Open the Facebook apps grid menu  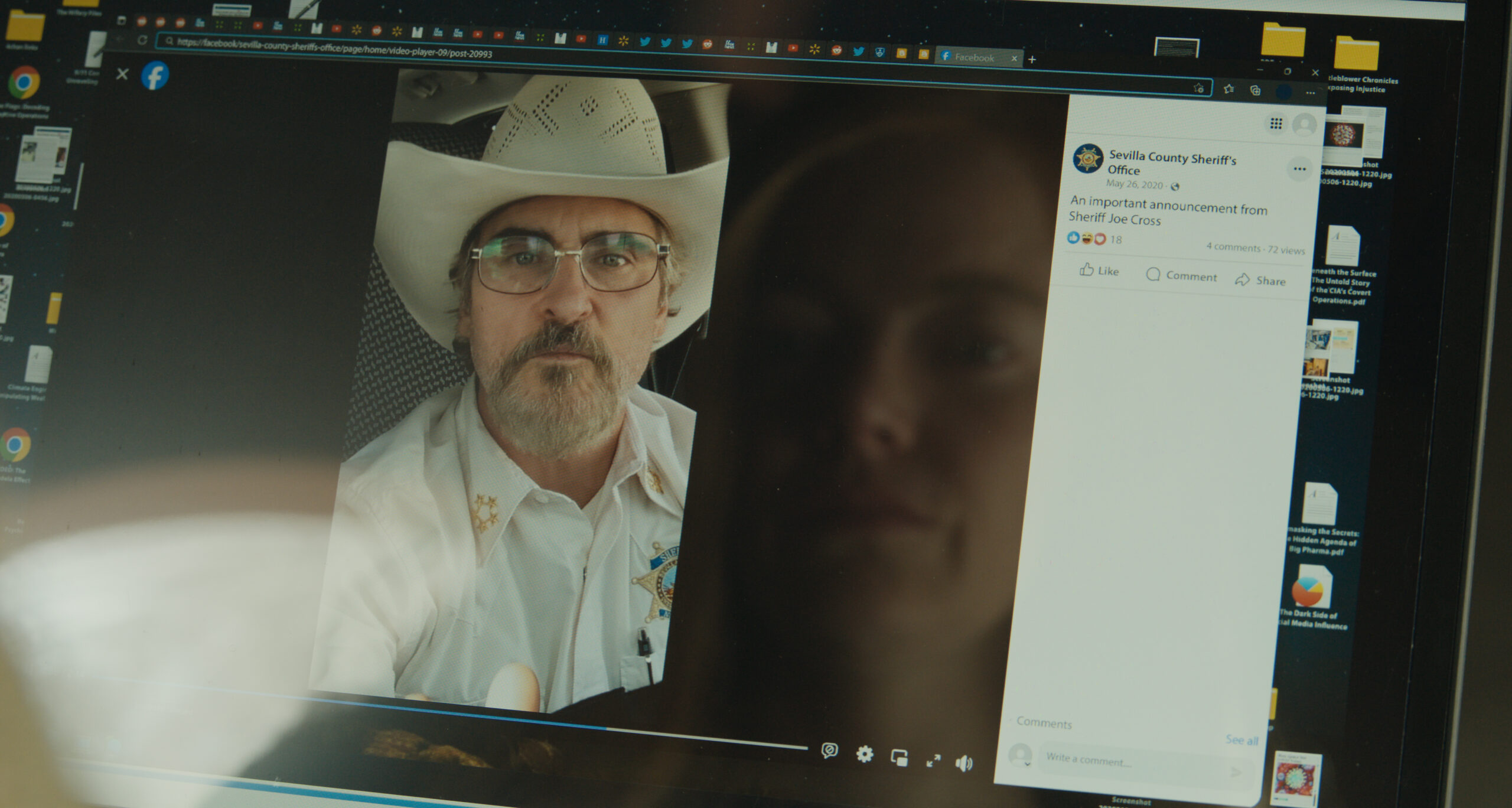click(1276, 123)
